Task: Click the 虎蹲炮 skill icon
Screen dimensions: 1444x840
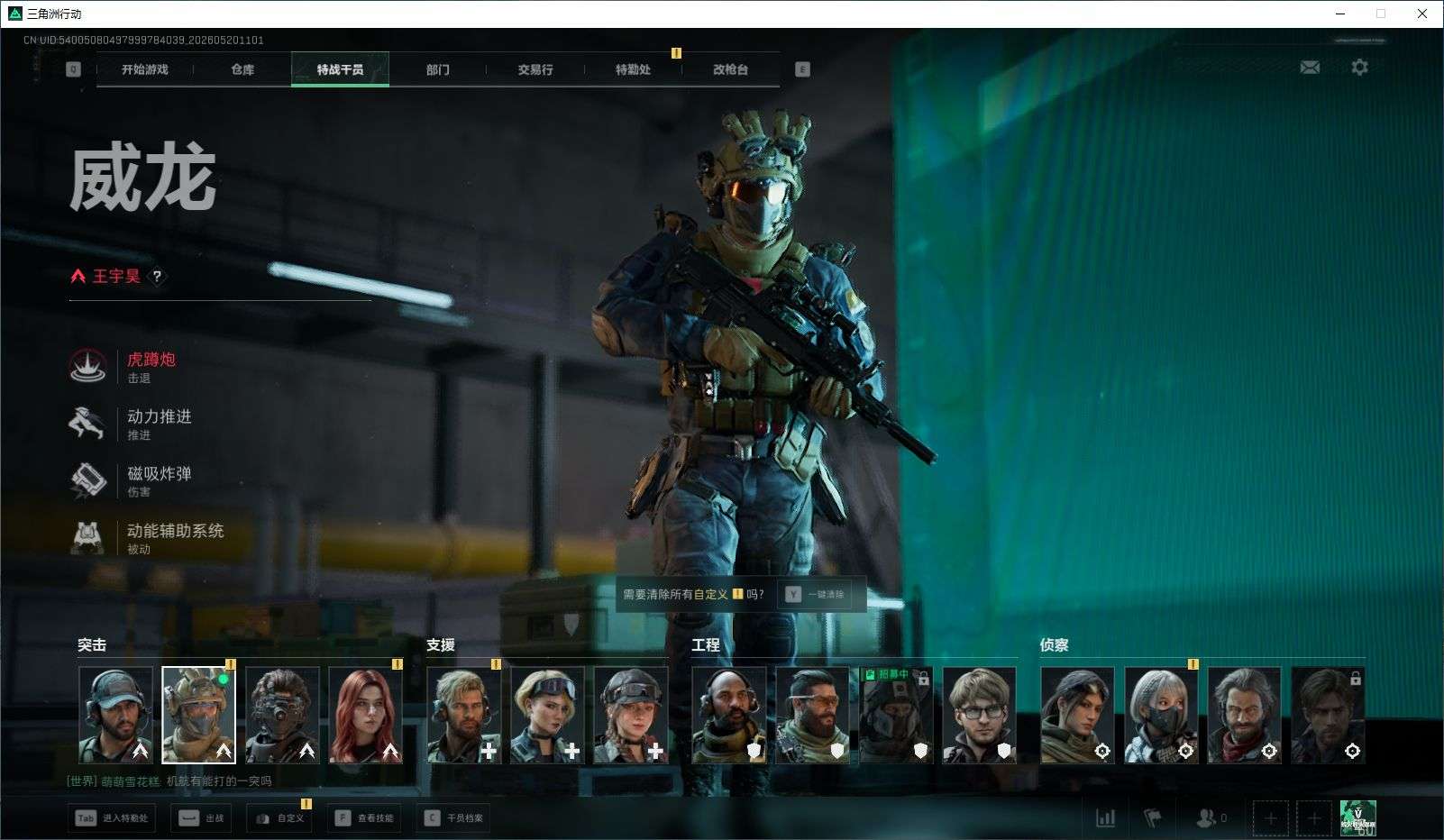Action: (88, 366)
